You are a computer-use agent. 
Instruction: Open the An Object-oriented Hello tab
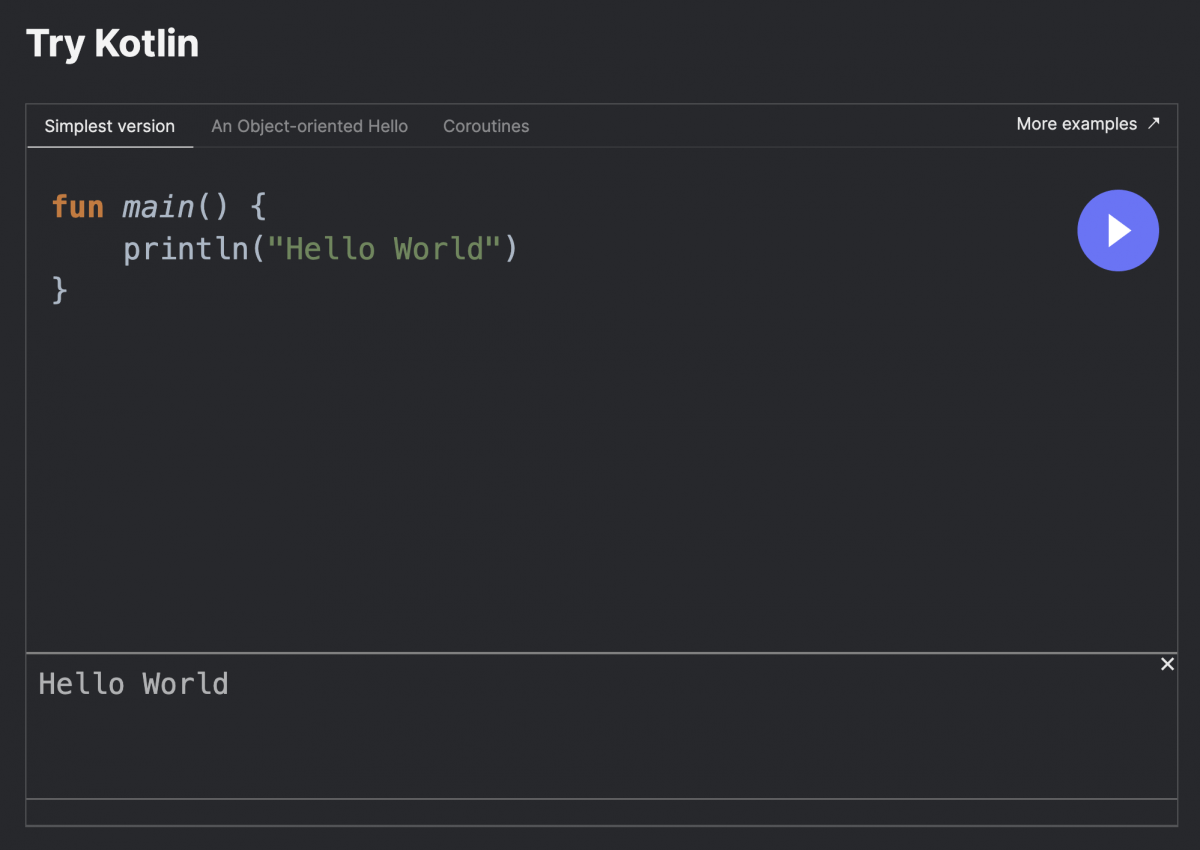click(309, 126)
